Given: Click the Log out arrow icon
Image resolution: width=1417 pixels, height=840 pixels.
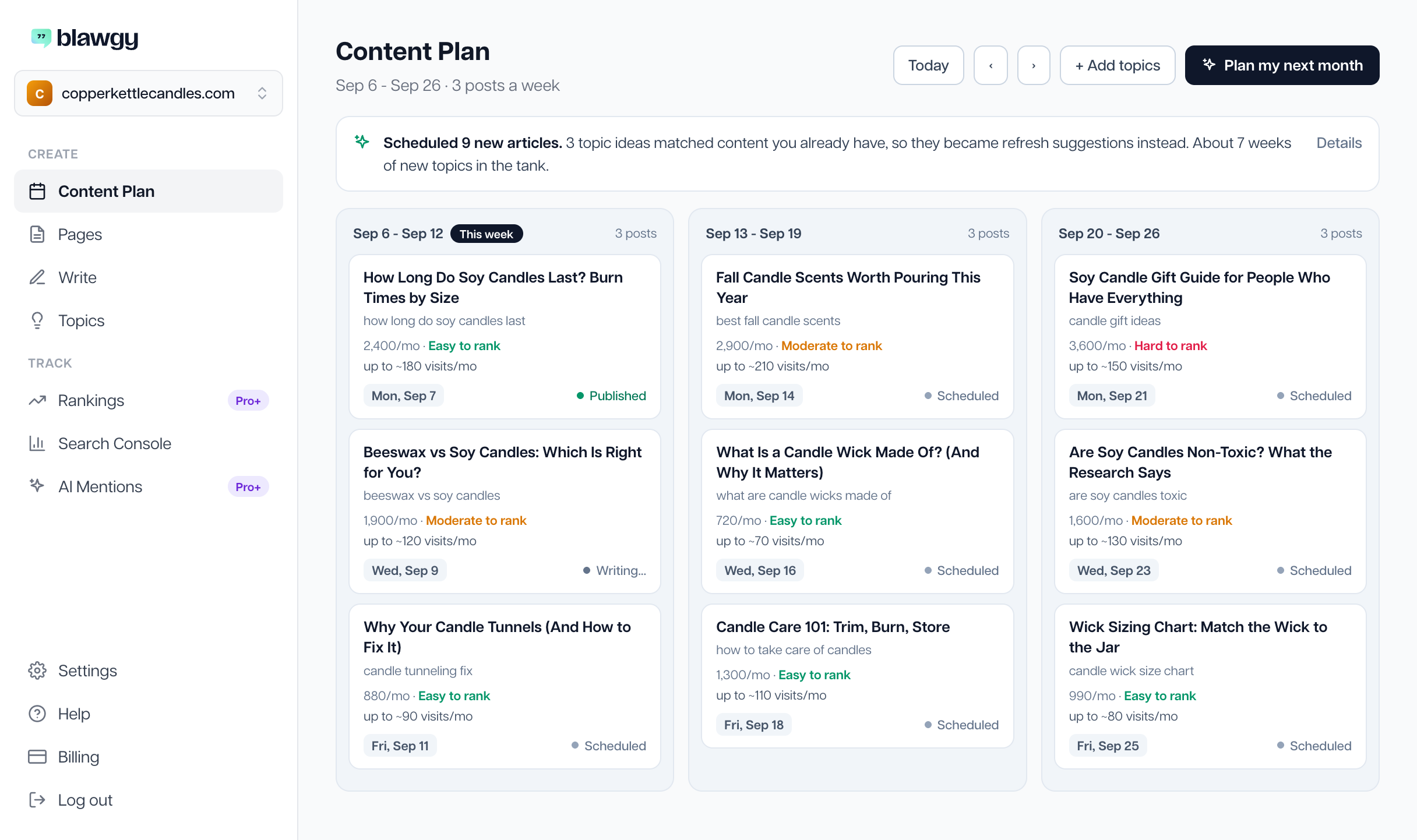Looking at the screenshot, I should point(37,800).
